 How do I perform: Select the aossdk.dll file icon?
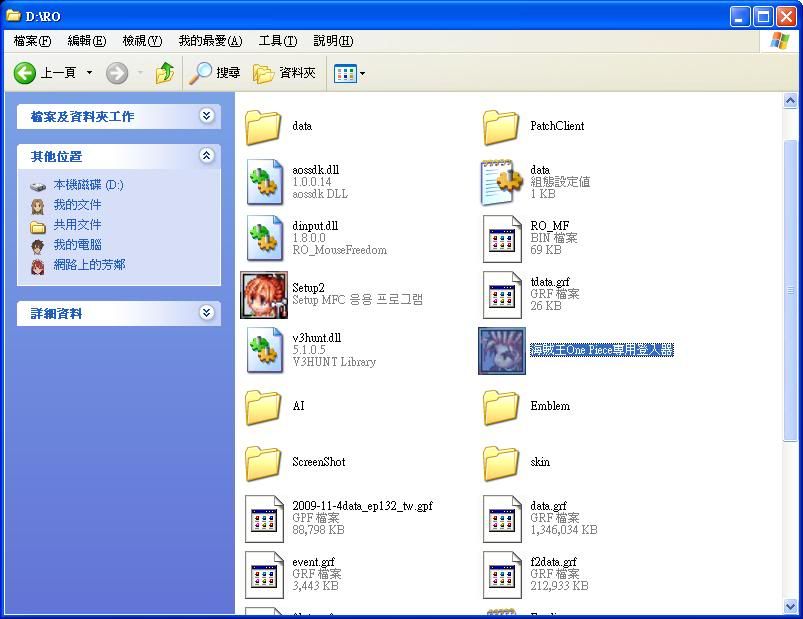click(x=264, y=182)
